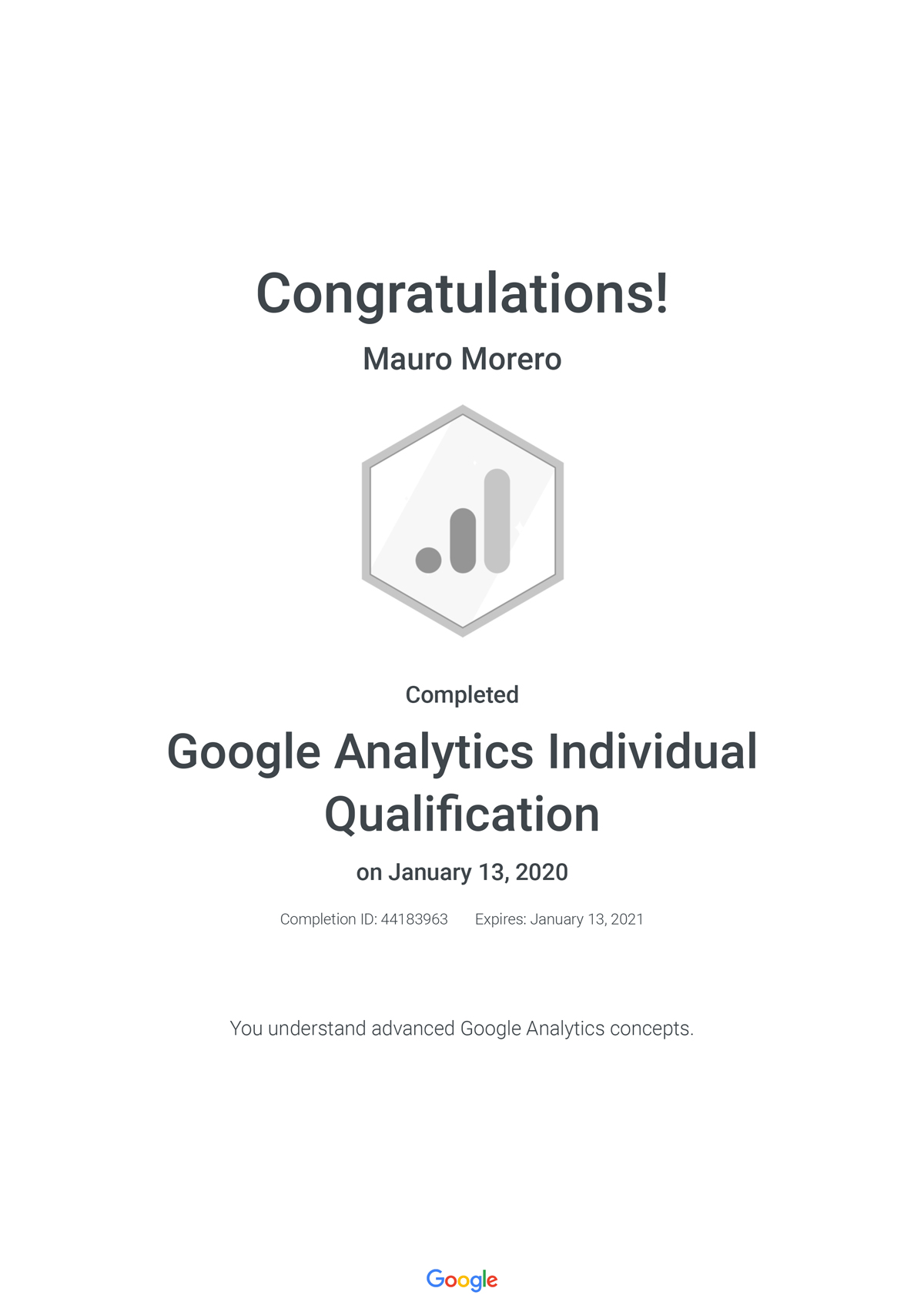Click the Google logo at page bottom
Image resolution: width=924 pixels, height=1305 pixels.
tap(462, 1279)
